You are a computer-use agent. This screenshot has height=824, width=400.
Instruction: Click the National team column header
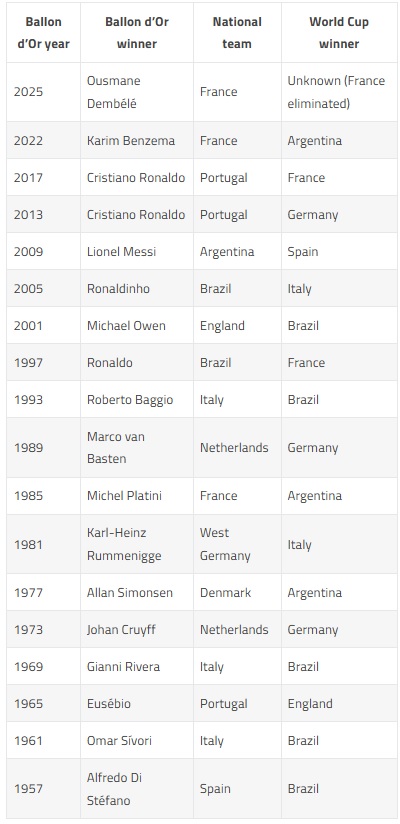pos(237,33)
